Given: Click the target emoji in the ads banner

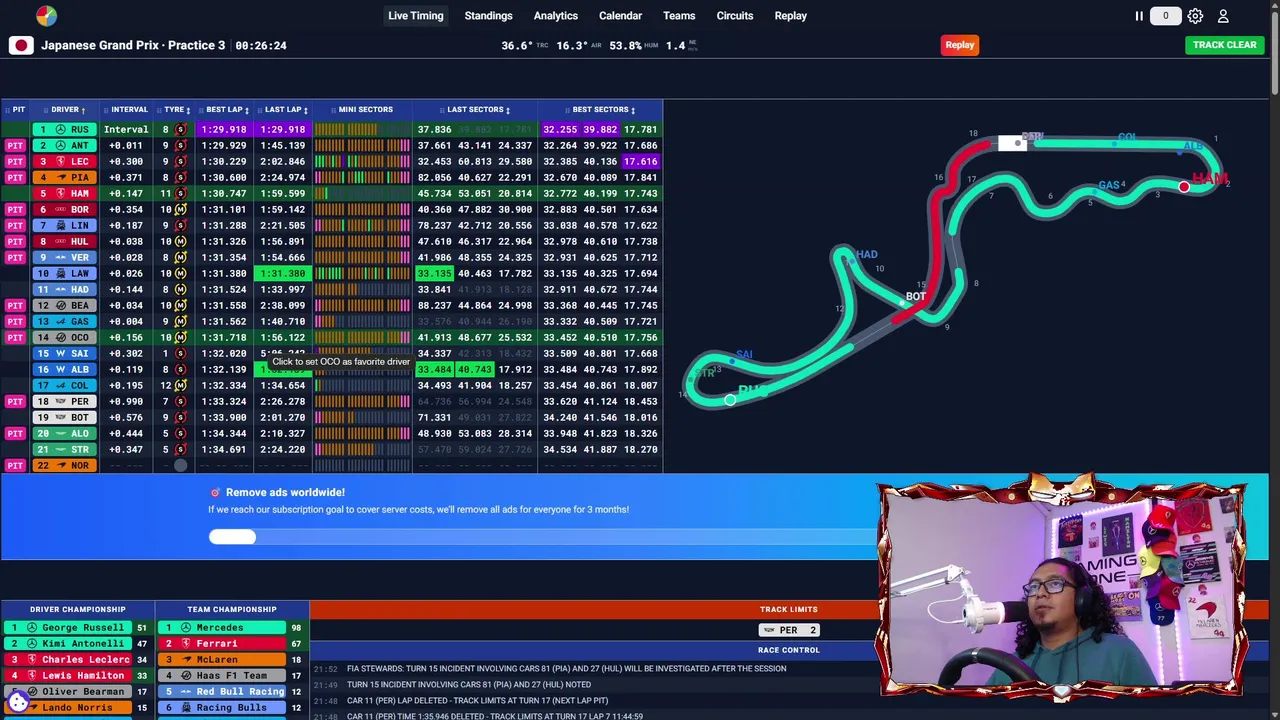Looking at the screenshot, I should coord(215,492).
